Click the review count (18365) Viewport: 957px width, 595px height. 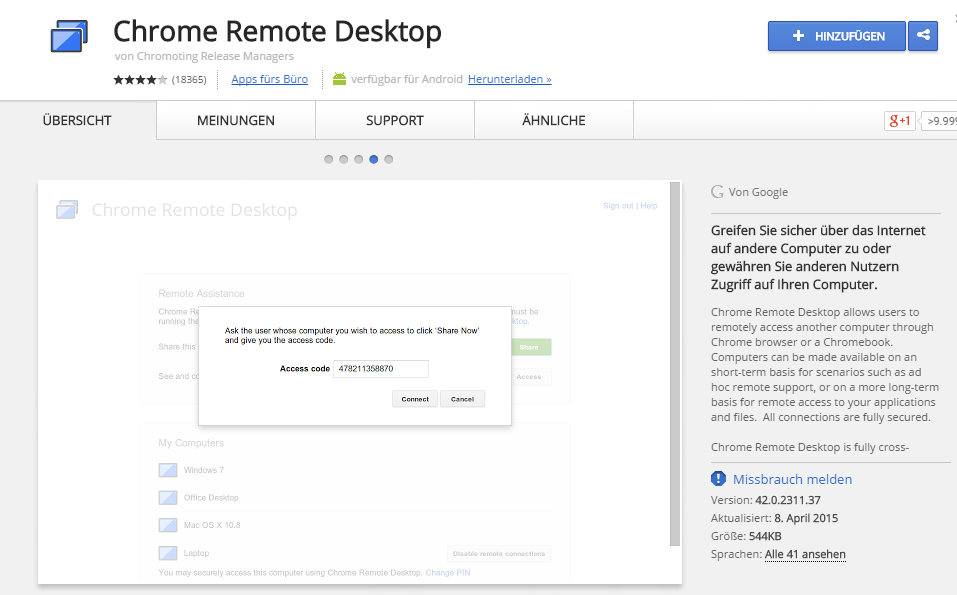coord(189,79)
